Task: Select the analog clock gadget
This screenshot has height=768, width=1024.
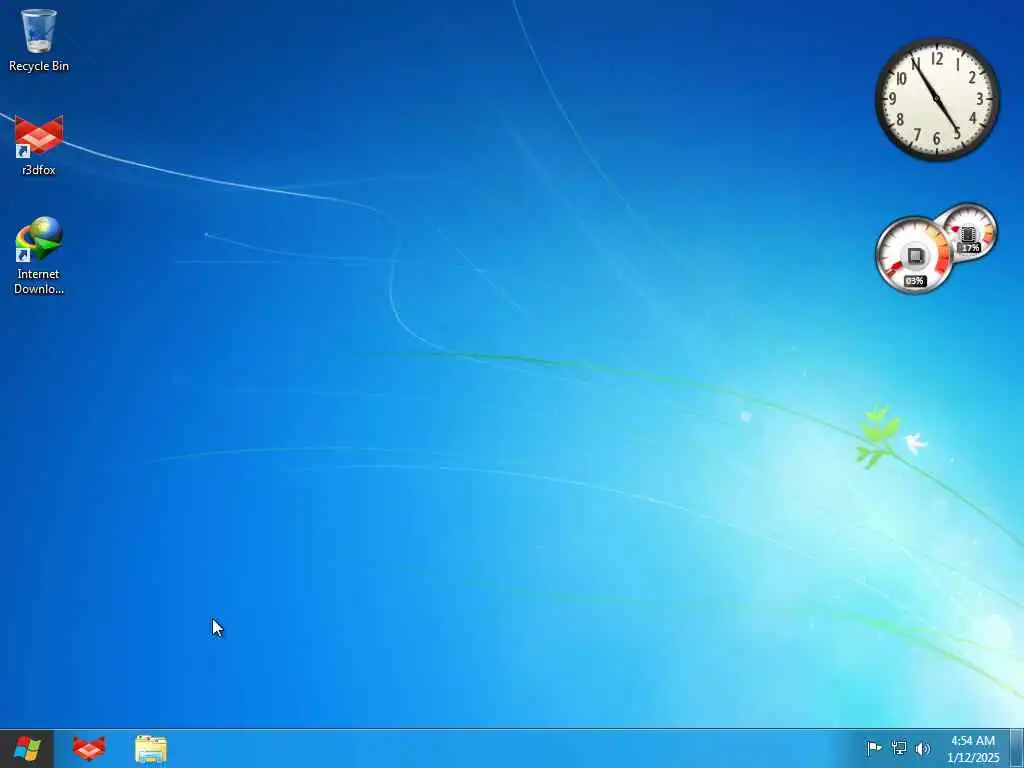Action: [x=937, y=99]
